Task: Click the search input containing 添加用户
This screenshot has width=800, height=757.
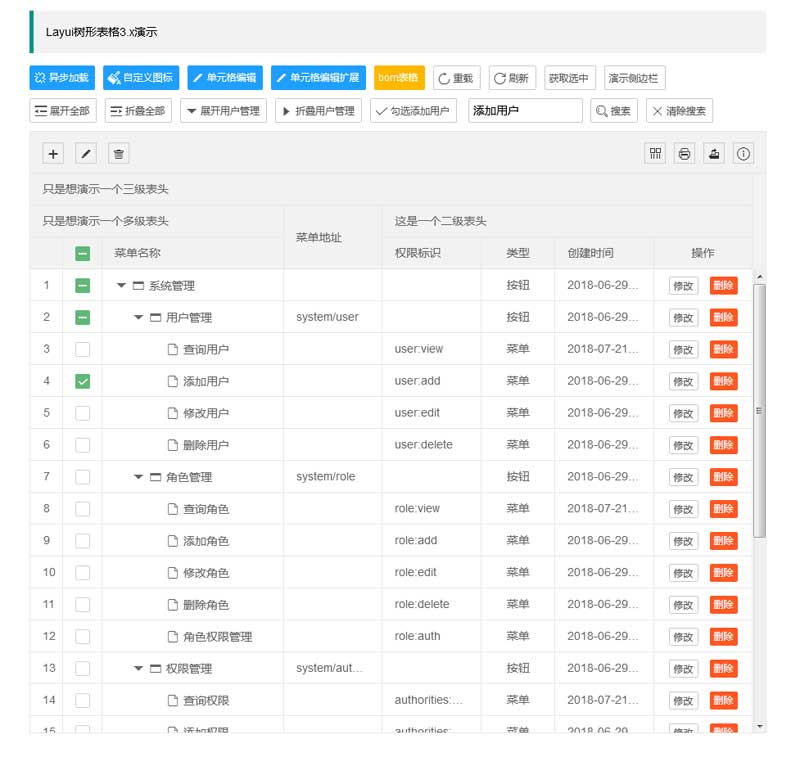Action: point(525,111)
